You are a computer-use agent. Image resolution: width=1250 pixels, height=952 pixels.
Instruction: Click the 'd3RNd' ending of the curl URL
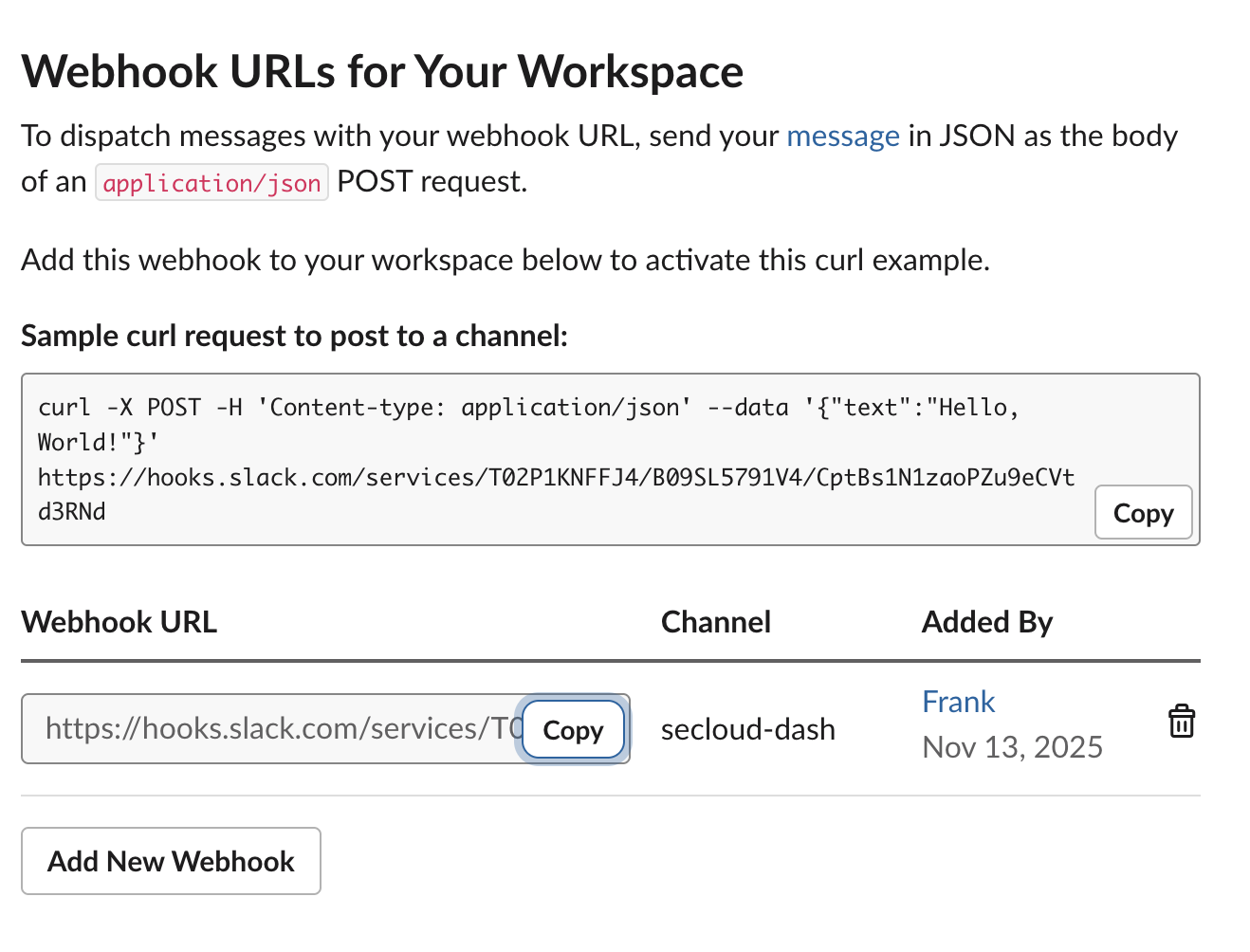[72, 512]
